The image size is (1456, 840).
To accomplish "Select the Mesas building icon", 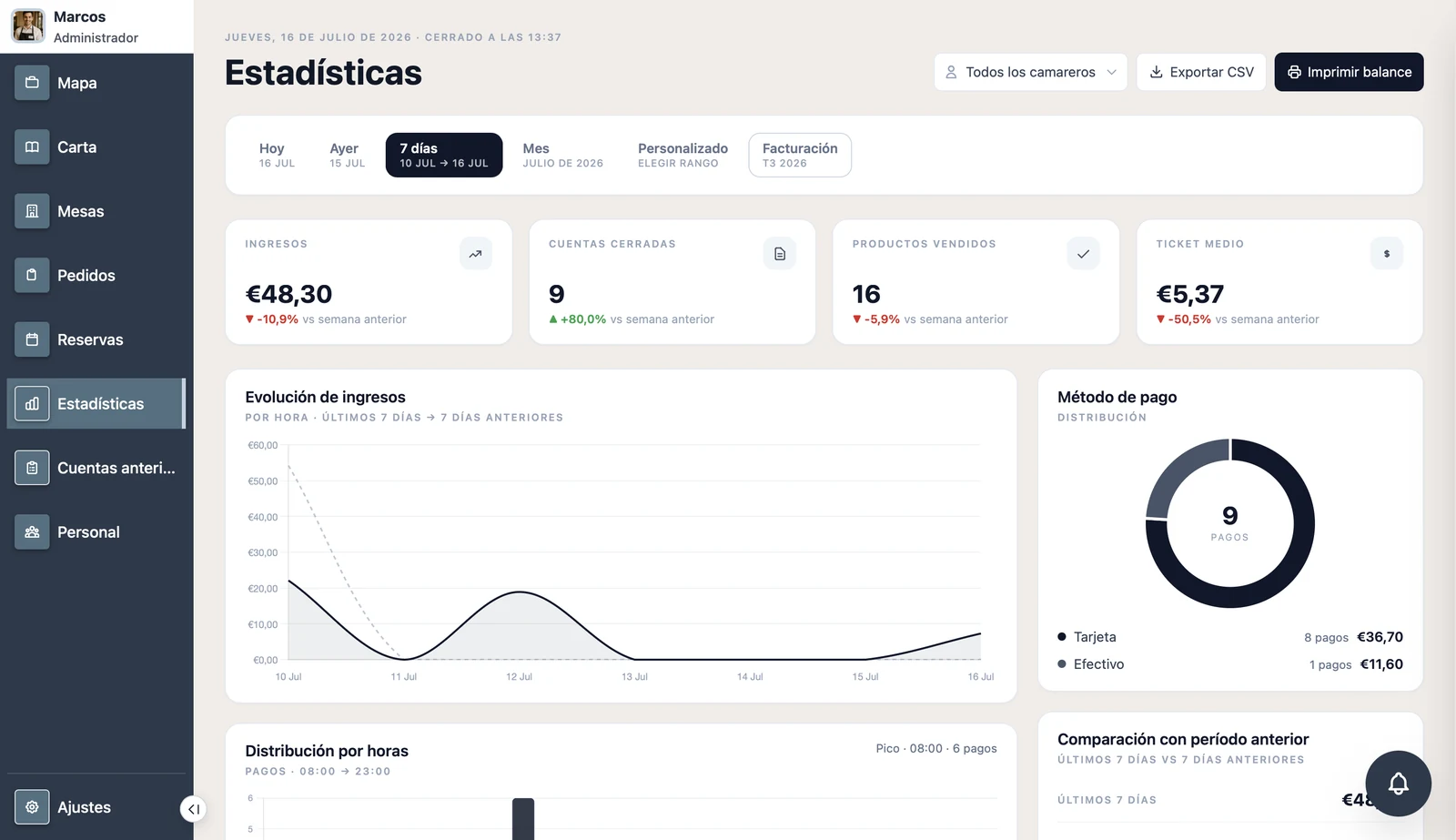I will (32, 211).
